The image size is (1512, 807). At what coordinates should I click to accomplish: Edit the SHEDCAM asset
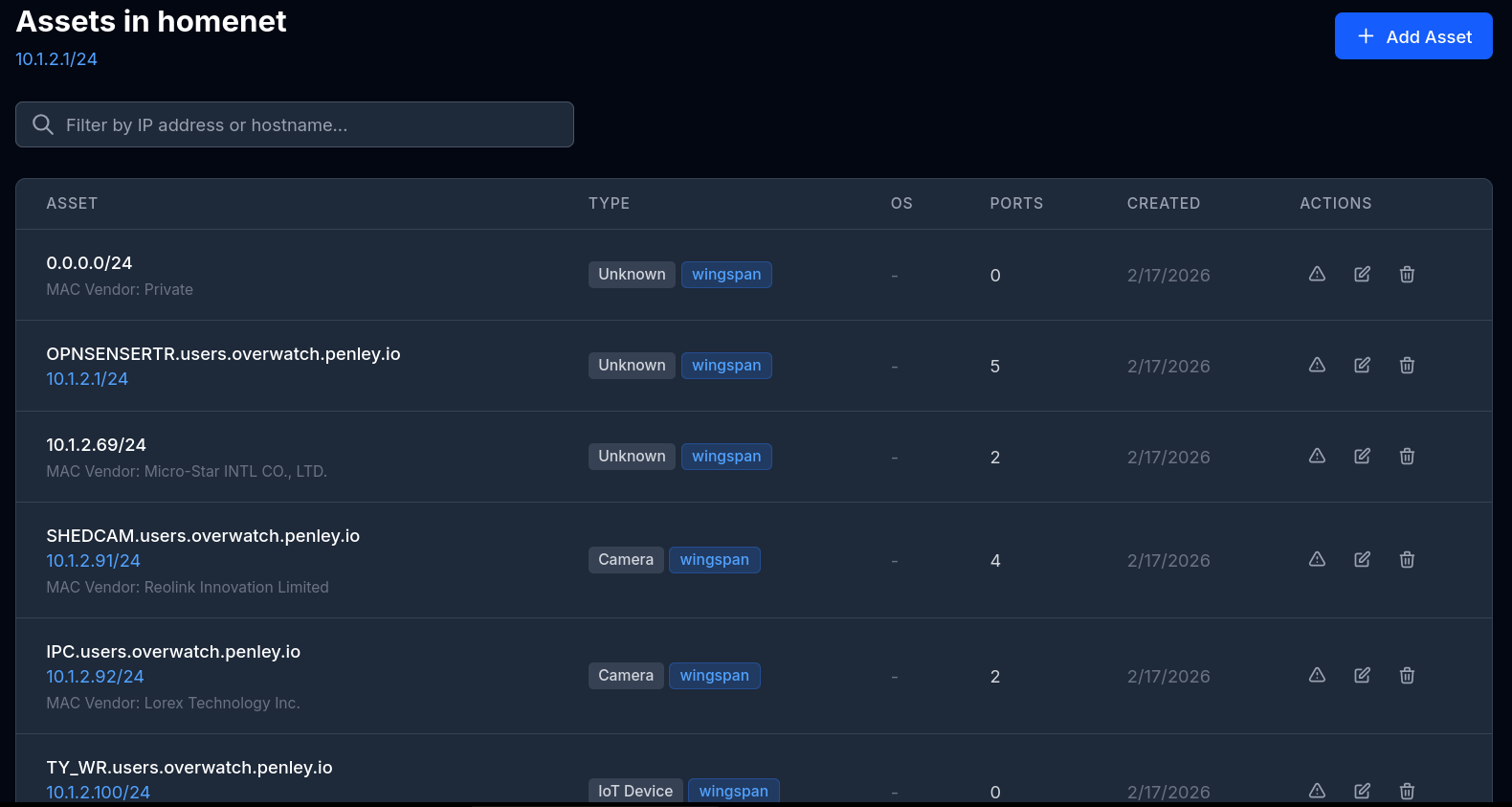pyautogui.click(x=1362, y=559)
